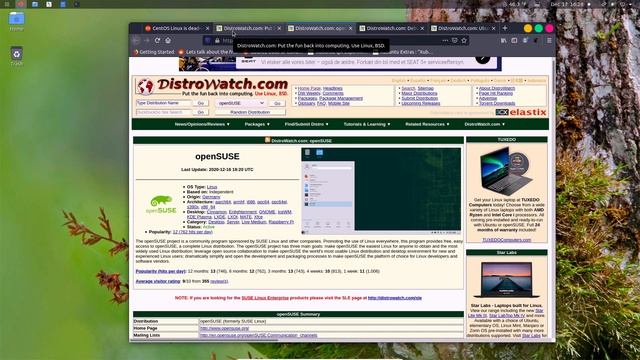
Task: Expand the Packages menu
Action: point(257,124)
